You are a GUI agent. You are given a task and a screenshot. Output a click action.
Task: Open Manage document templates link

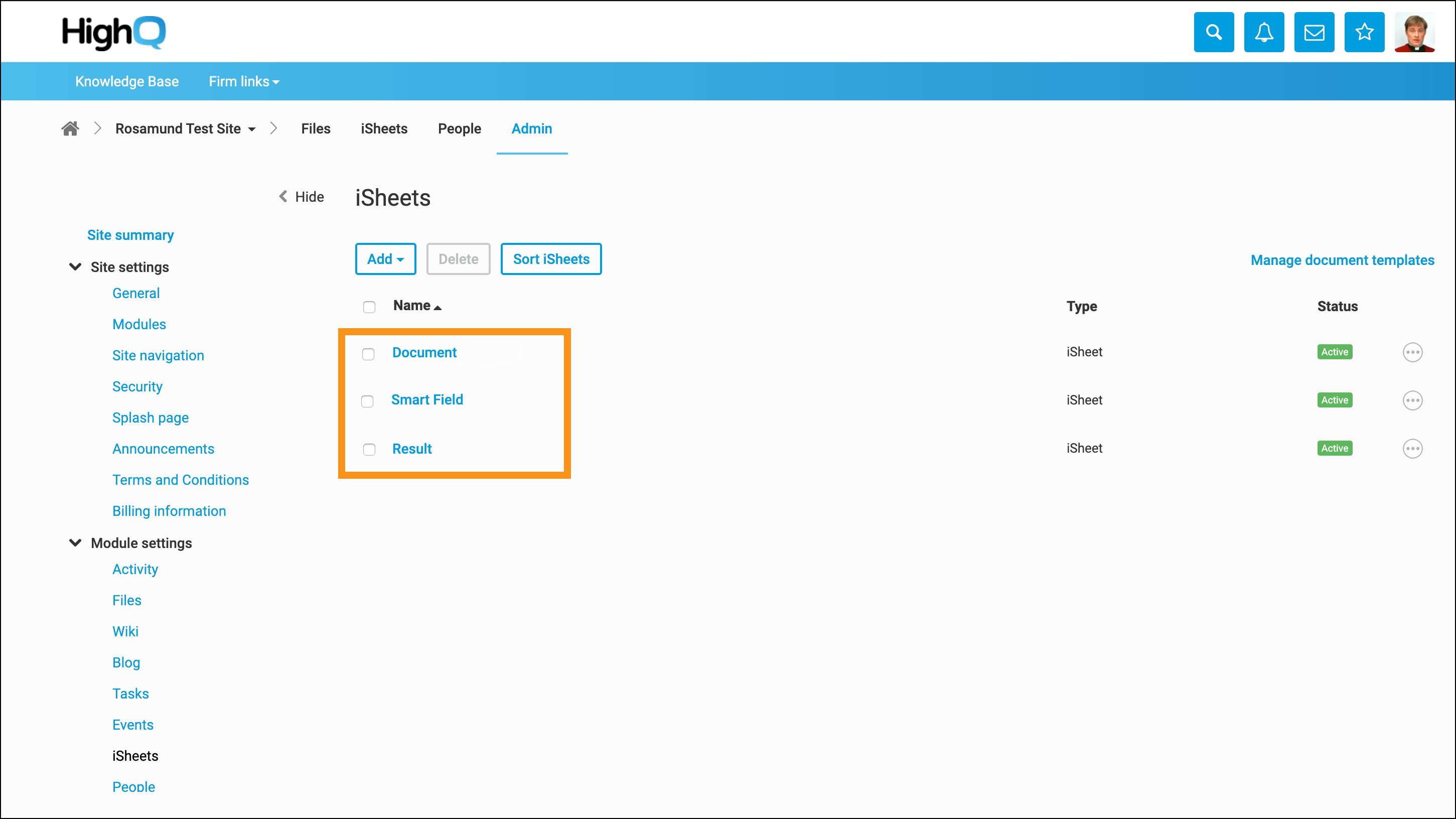pyautogui.click(x=1342, y=260)
